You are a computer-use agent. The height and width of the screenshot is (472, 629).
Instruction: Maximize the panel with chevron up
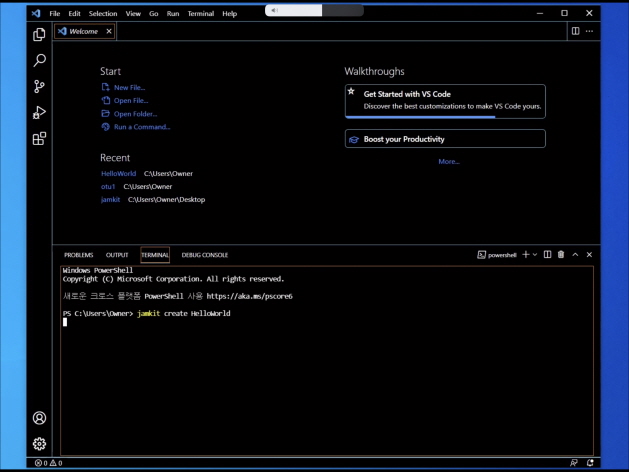575,255
